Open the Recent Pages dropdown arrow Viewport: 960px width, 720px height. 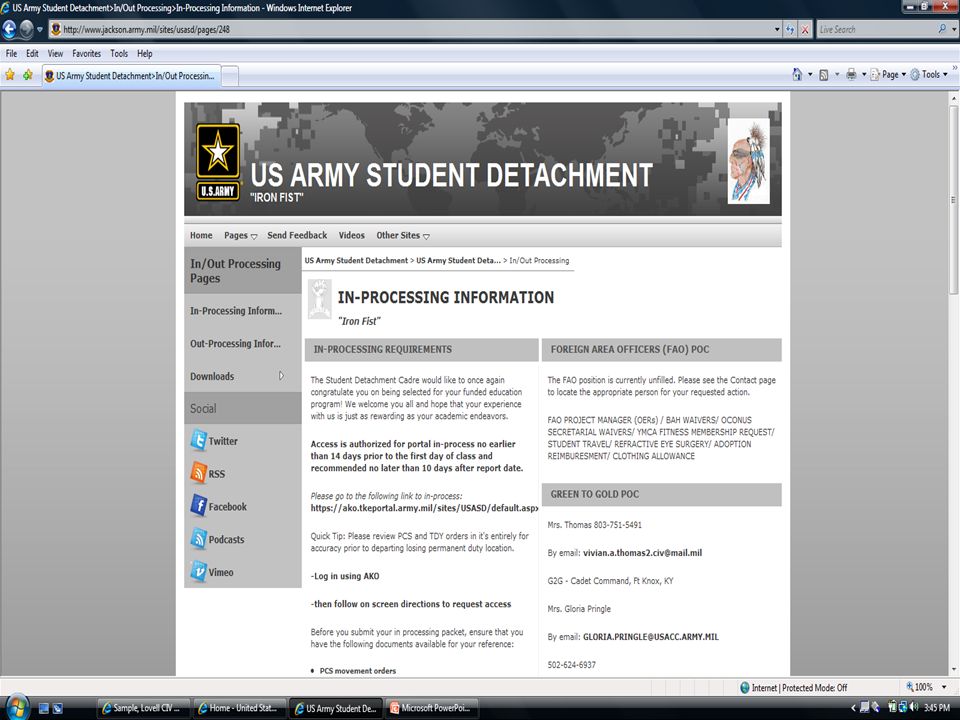pyautogui.click(x=40, y=29)
